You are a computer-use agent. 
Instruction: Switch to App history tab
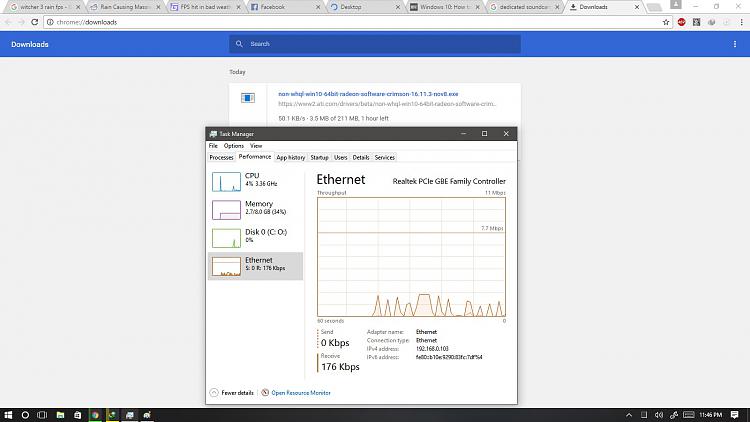click(x=290, y=157)
